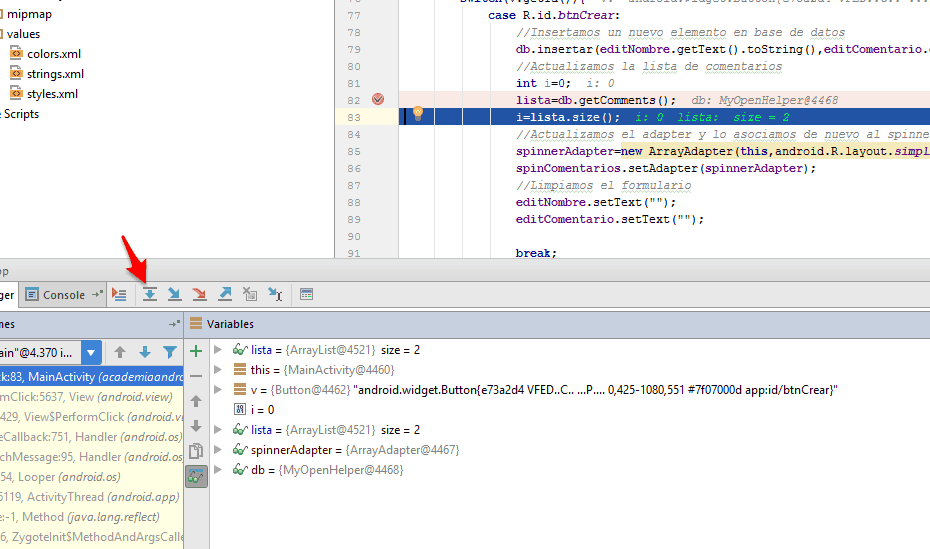Select frame 'eCallback:751, Handler'
Viewport: 930px width, 549px height.
(91, 437)
